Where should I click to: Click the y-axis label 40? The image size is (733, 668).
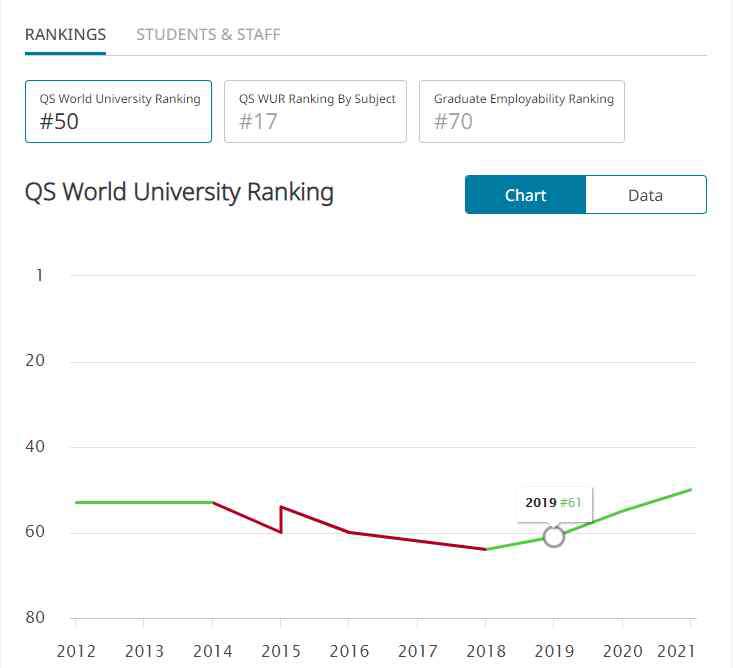(35, 446)
